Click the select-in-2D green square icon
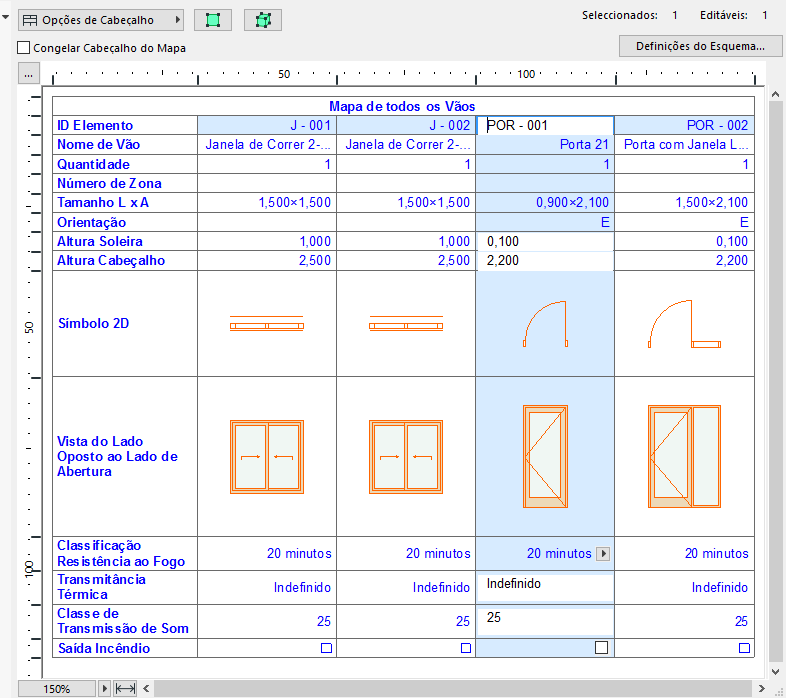The height and width of the screenshot is (698, 786). (x=213, y=20)
